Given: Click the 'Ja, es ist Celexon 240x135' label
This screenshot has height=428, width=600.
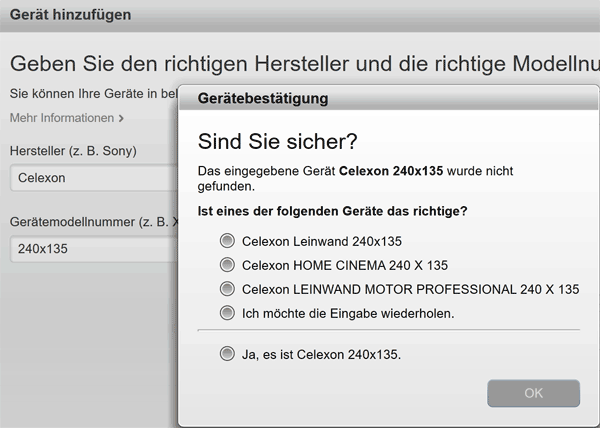Looking at the screenshot, I should click(321, 353).
